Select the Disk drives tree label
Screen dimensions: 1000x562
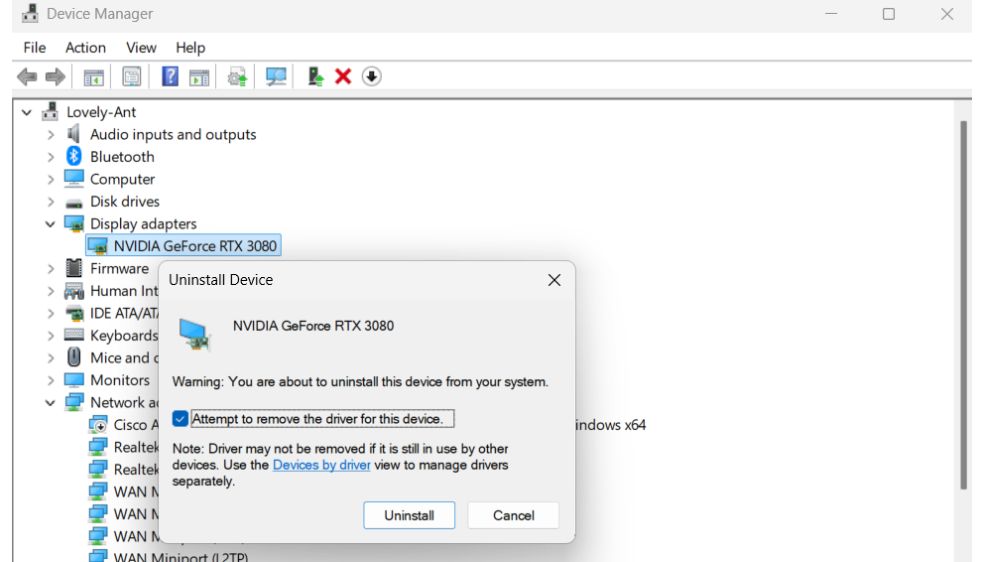click(124, 201)
